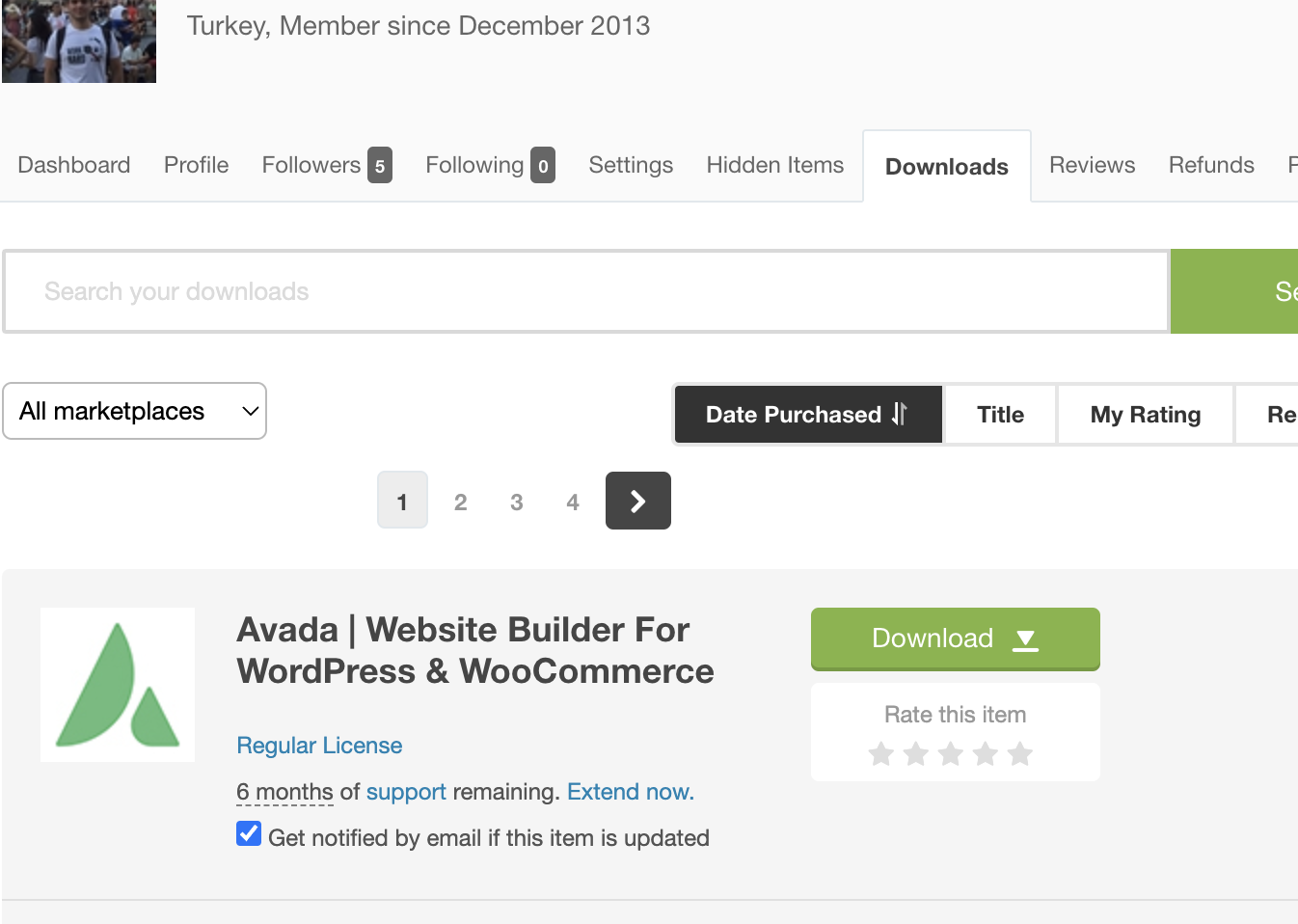The height and width of the screenshot is (924, 1298).
Task: Click the 'Rate this item' label
Action: 956,715
